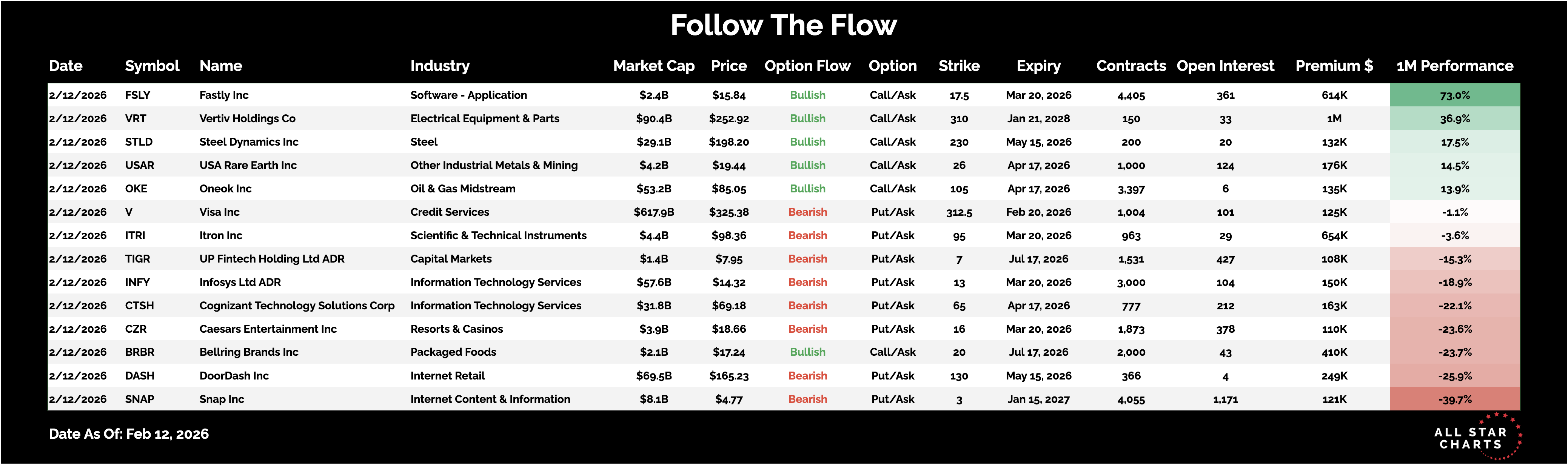Image resolution: width=1568 pixels, height=464 pixels.
Task: Click the 1M Performance column header
Action: point(1454,66)
